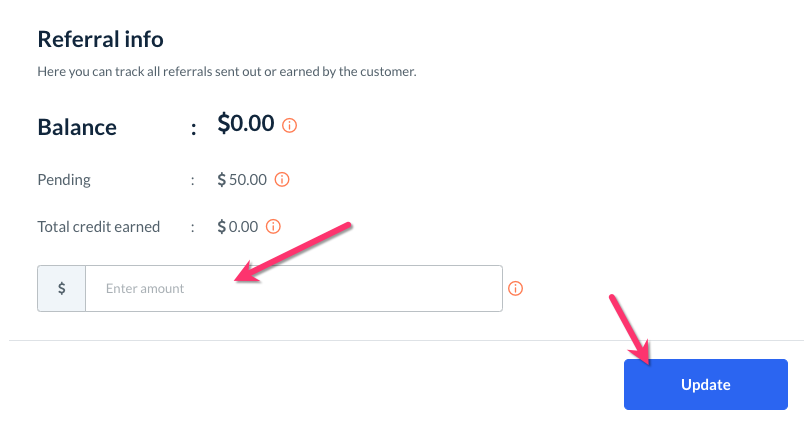Screen dimensions: 804x421
Task: Click the colon after Balance label
Action: (x=194, y=127)
